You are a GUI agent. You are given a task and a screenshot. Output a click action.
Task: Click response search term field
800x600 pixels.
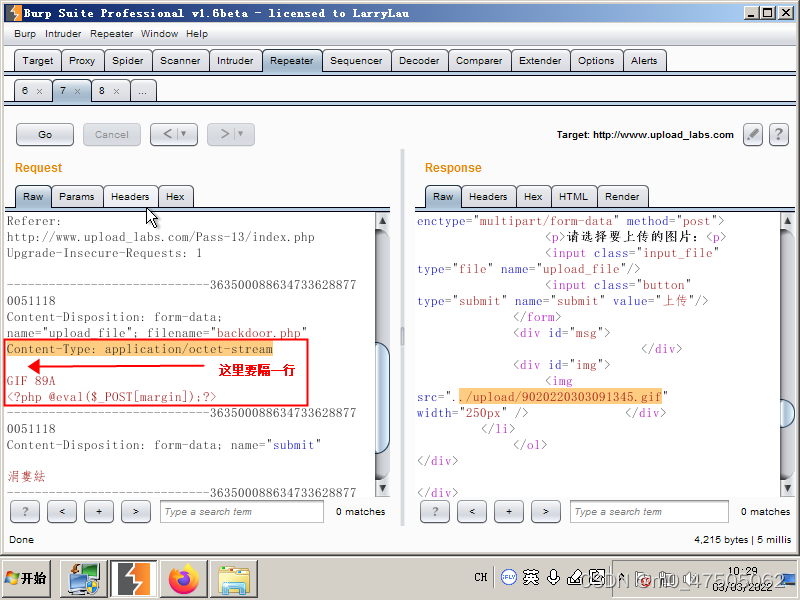(649, 511)
